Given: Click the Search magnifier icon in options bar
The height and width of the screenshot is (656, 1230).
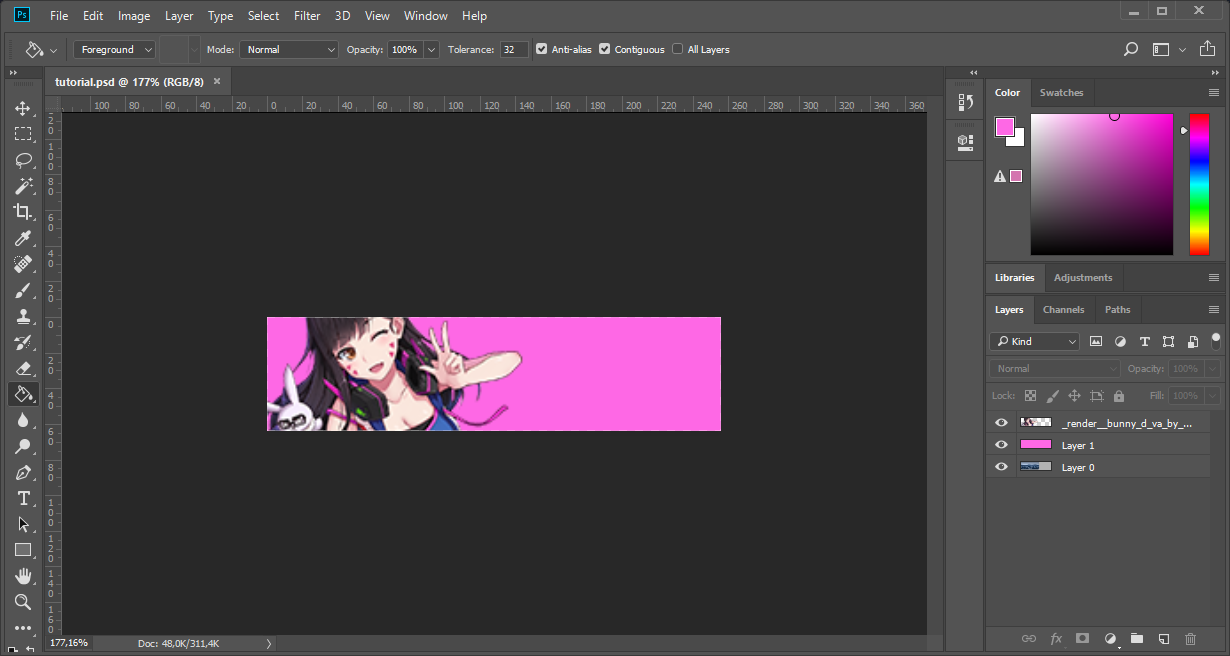Looking at the screenshot, I should click(1131, 49).
